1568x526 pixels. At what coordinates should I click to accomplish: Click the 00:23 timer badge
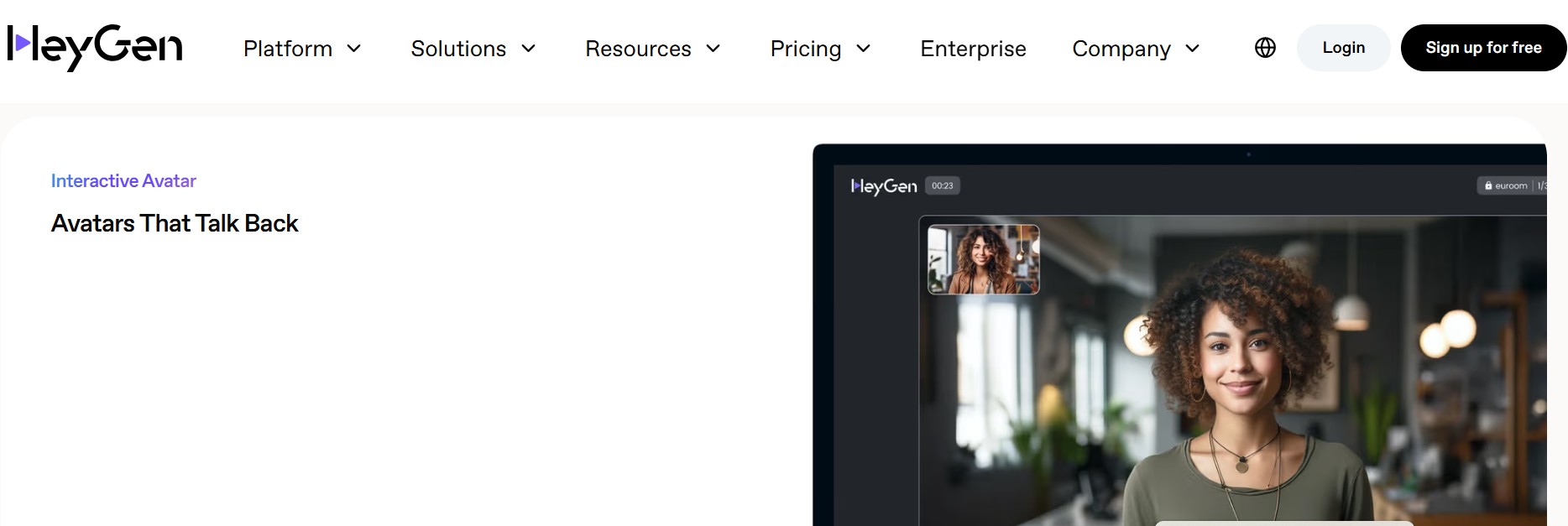click(x=943, y=185)
